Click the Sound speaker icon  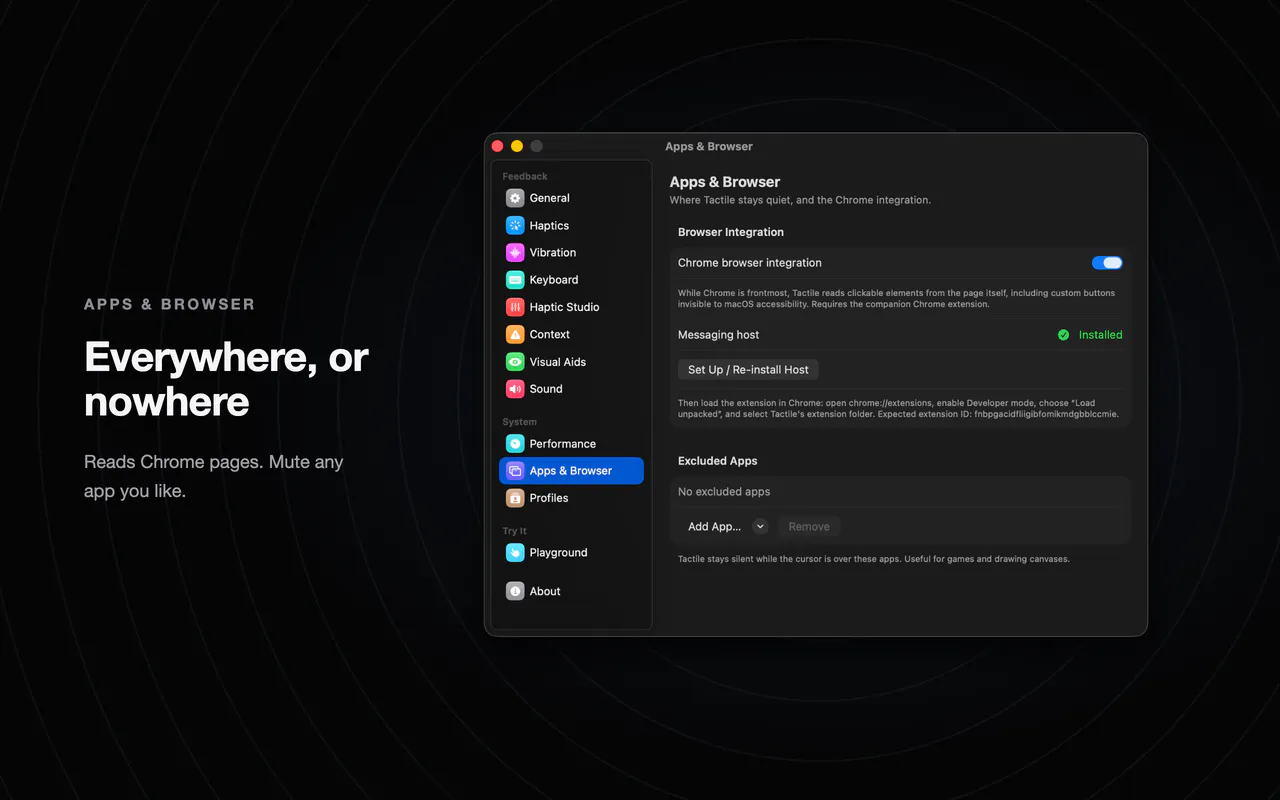(515, 389)
